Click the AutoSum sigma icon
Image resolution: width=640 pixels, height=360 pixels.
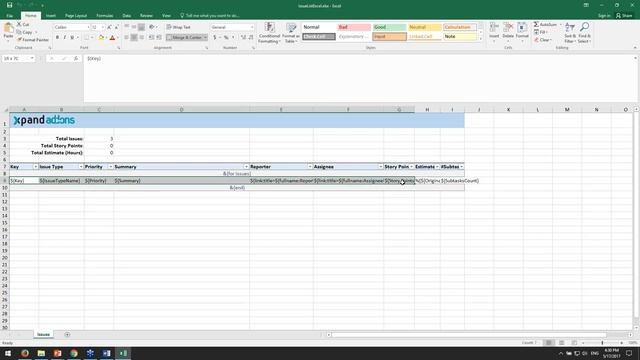(x=536, y=25)
